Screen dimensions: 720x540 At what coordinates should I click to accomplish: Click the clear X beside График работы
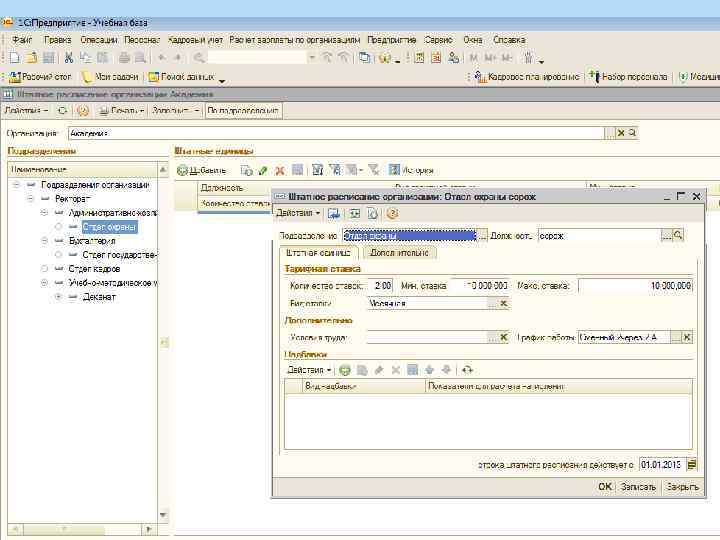[x=687, y=338]
